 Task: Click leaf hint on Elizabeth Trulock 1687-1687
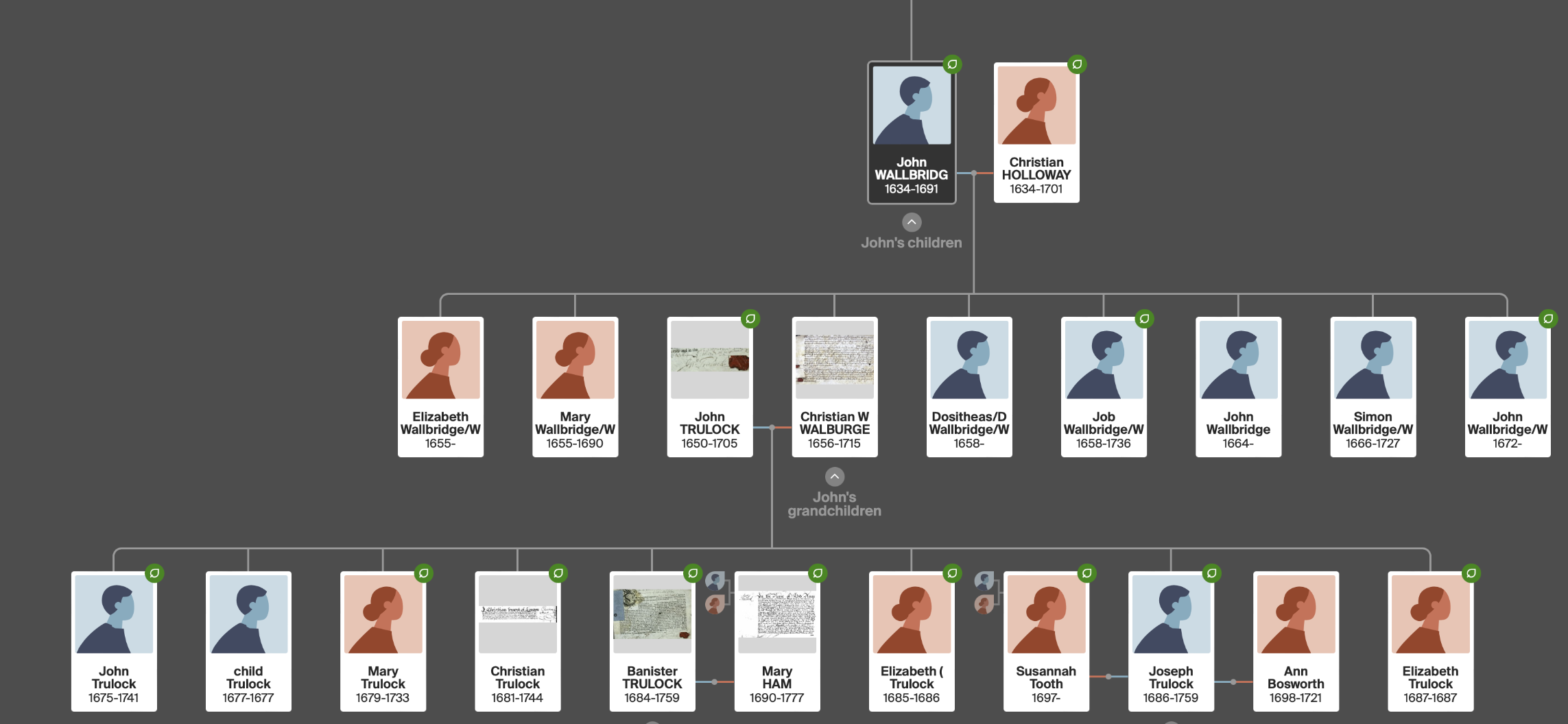click(1471, 573)
